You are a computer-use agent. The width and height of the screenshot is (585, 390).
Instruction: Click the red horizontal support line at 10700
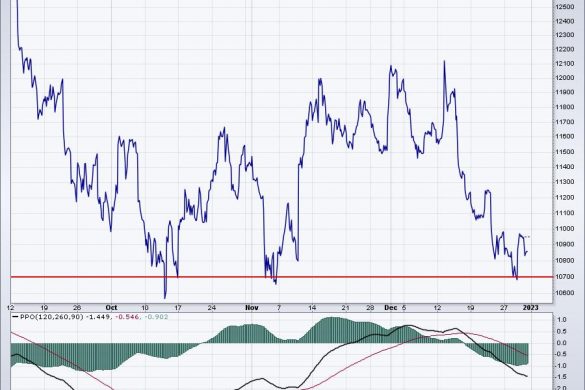[282, 277]
